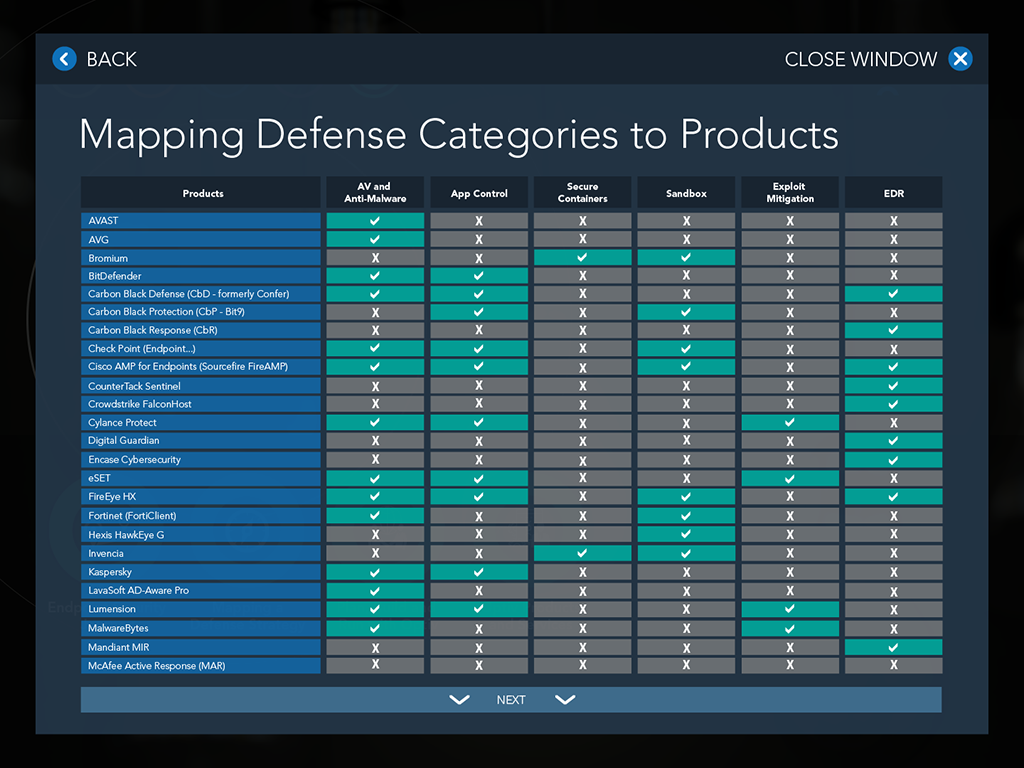Click Carbon Black Protection's Sandbox checkmark
1024x768 pixels.
[686, 312]
